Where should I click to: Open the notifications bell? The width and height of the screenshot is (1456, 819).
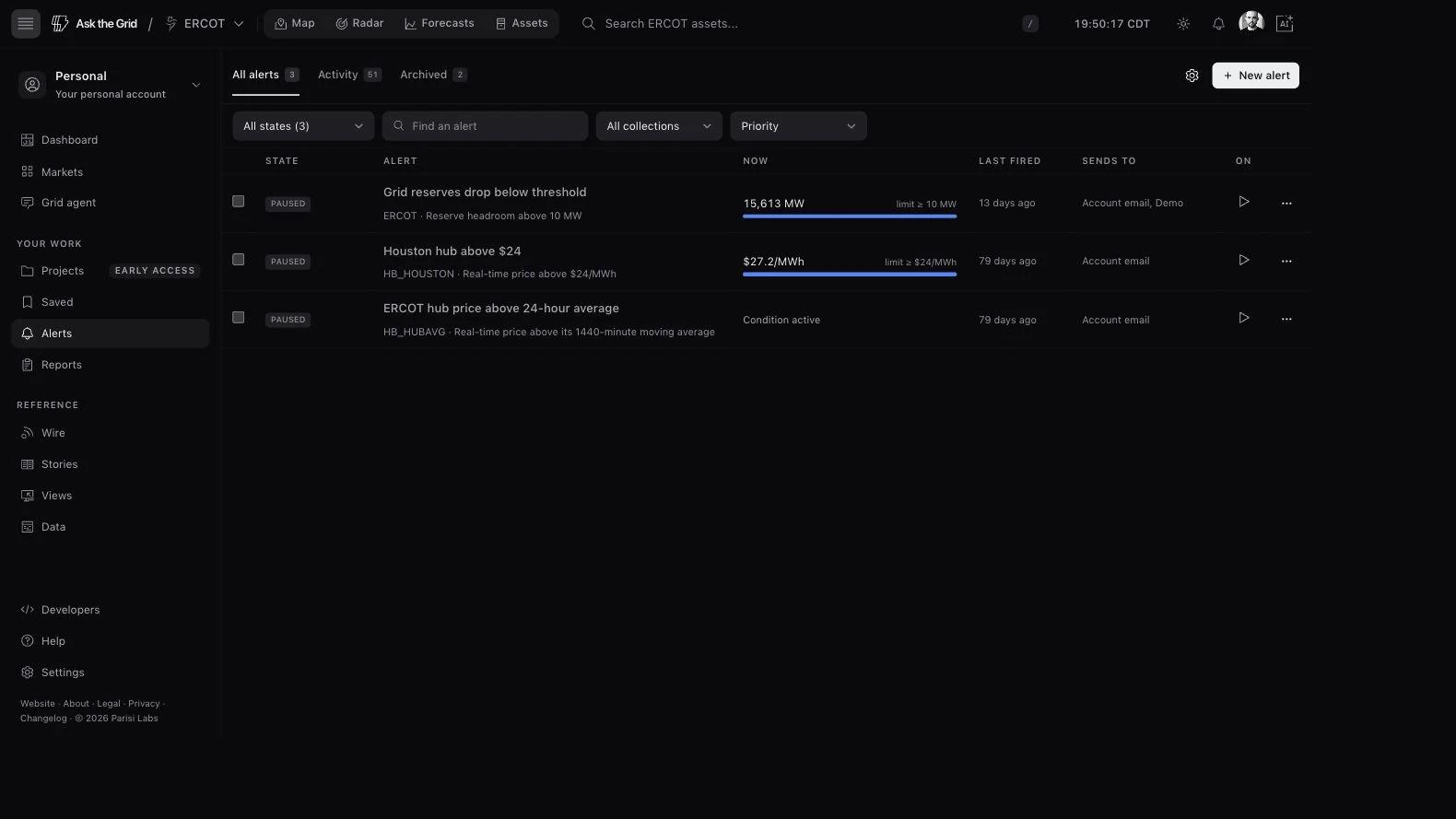1218,24
